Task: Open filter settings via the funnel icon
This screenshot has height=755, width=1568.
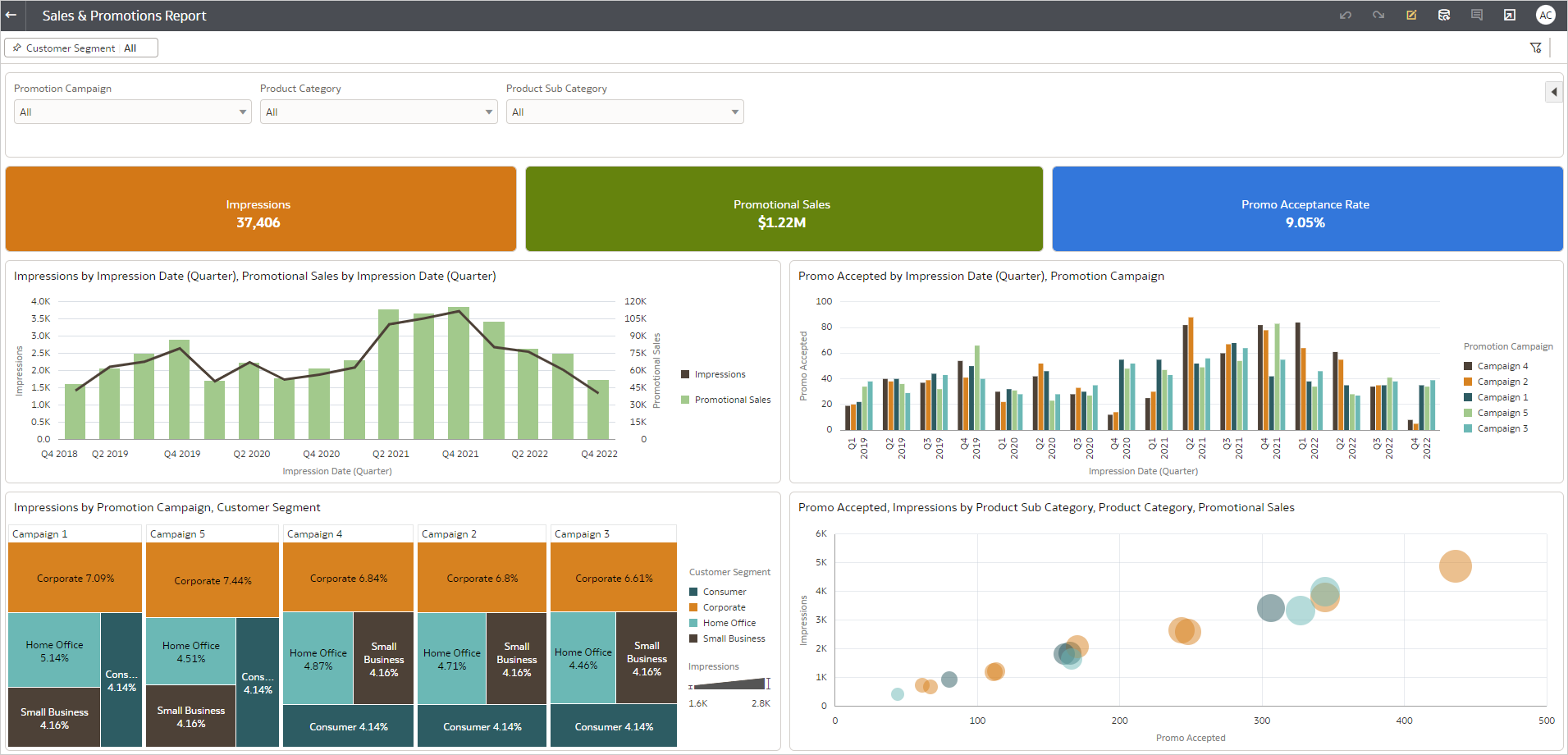Action: tap(1536, 47)
